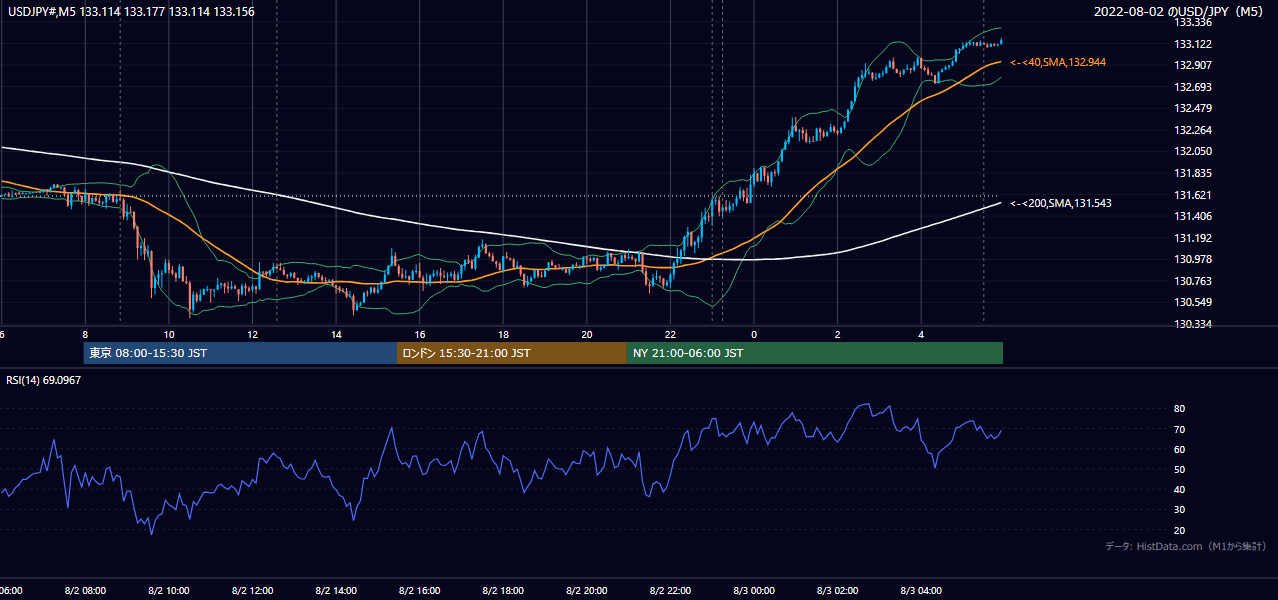Click the 8/2 14:00 time axis label
Image resolution: width=1278 pixels, height=600 pixels.
tap(336, 591)
